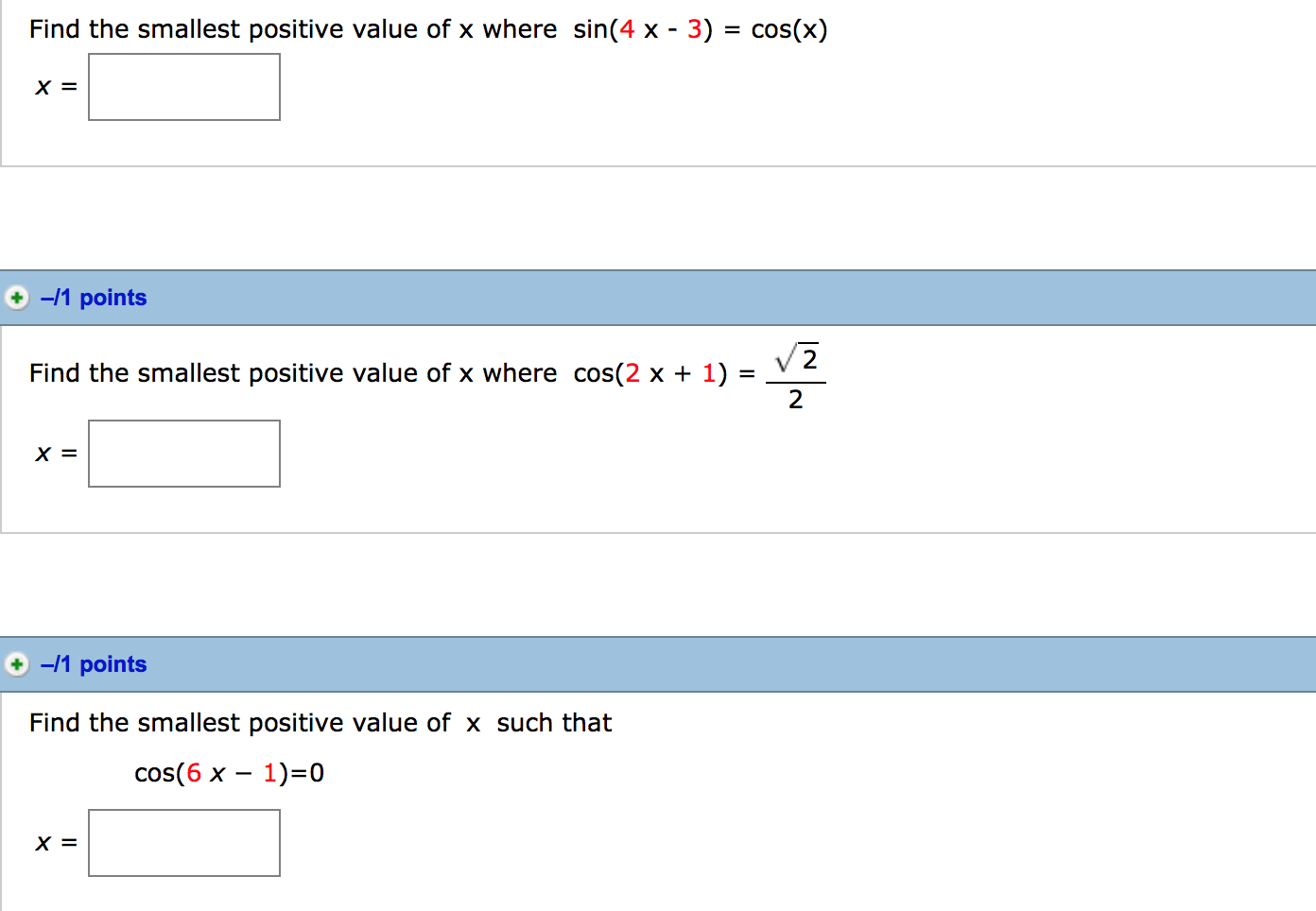
Task: Click the x = label in the second problem
Action: point(54,454)
